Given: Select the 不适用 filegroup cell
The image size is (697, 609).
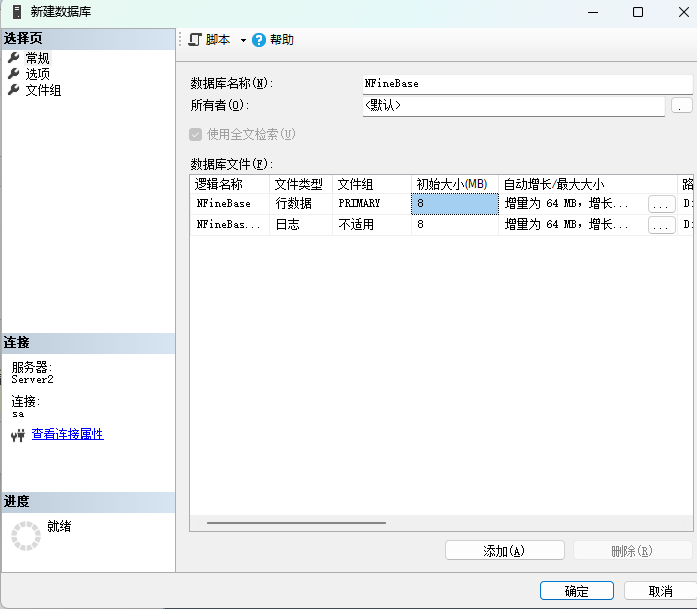Looking at the screenshot, I should tap(372, 224).
